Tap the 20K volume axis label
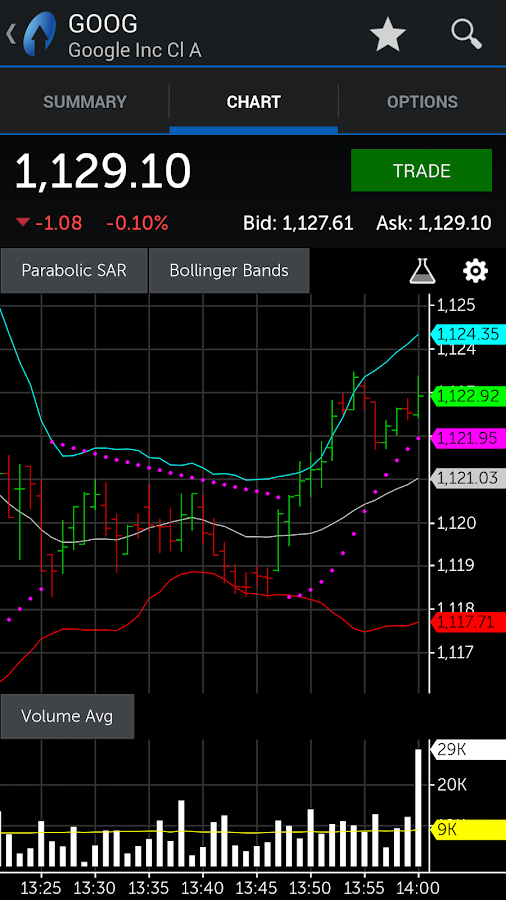Image resolution: width=506 pixels, height=900 pixels. pos(453,785)
